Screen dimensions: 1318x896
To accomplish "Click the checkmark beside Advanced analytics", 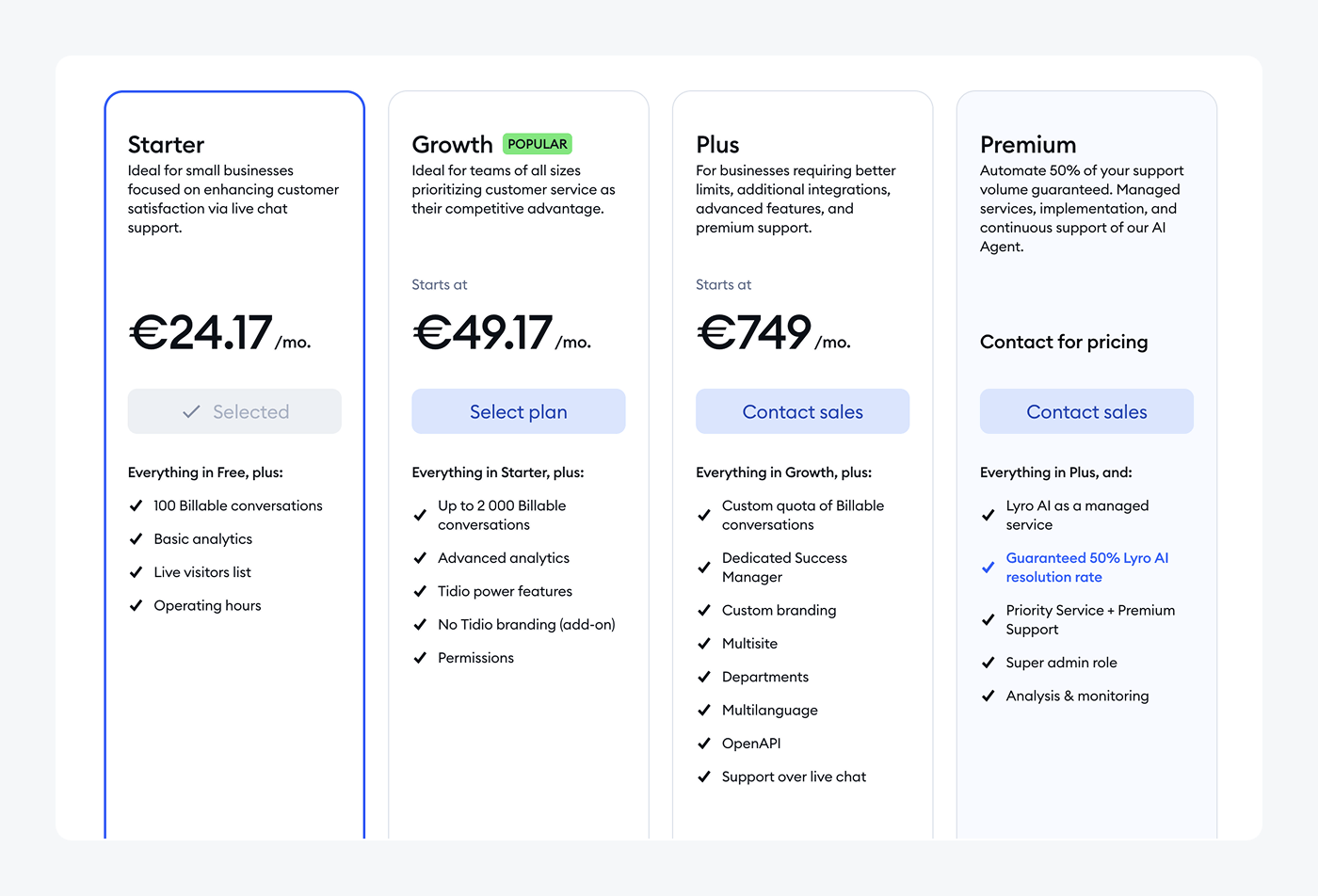I will coord(421,558).
